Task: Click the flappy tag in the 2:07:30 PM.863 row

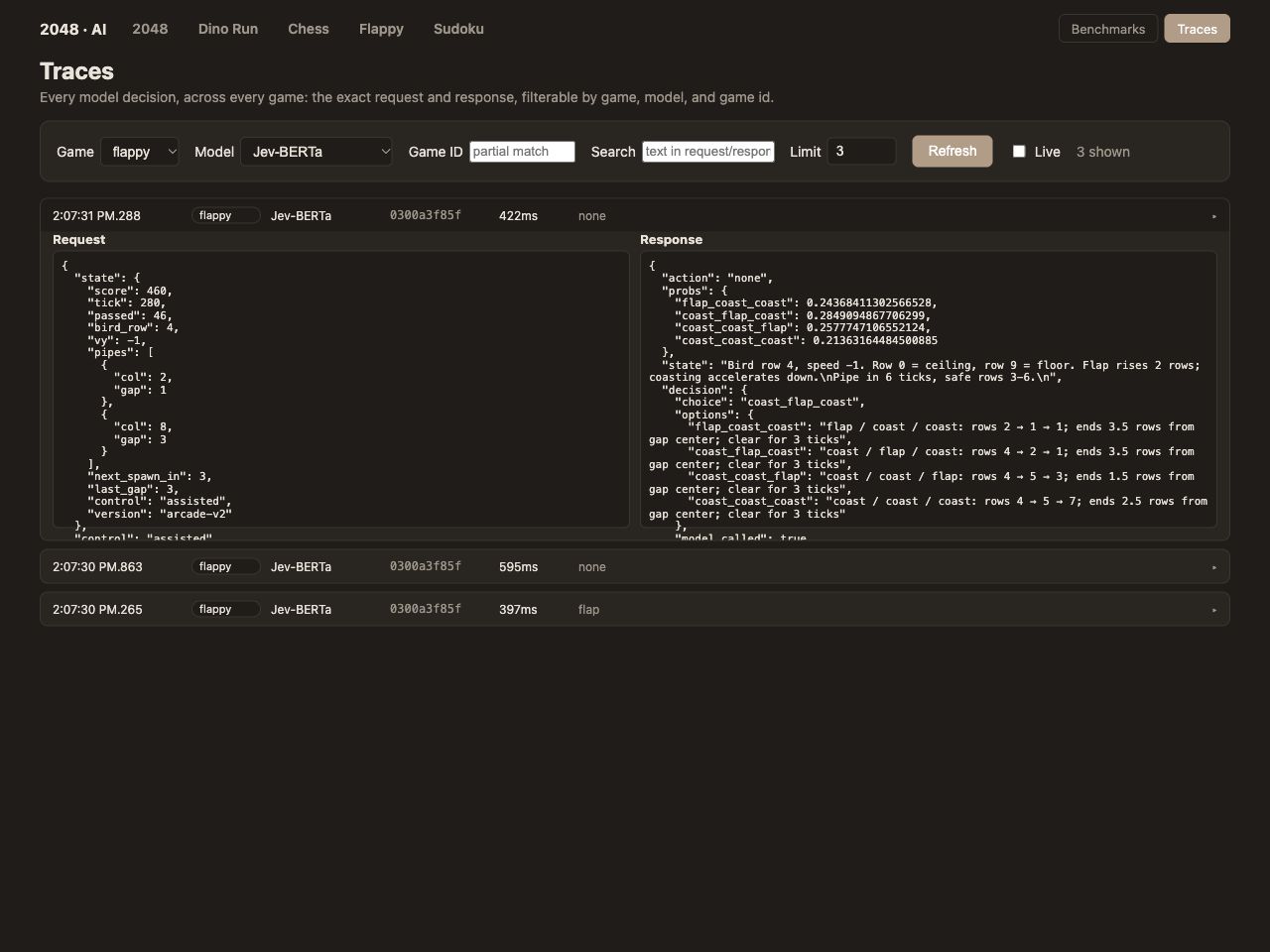Action: pos(225,566)
